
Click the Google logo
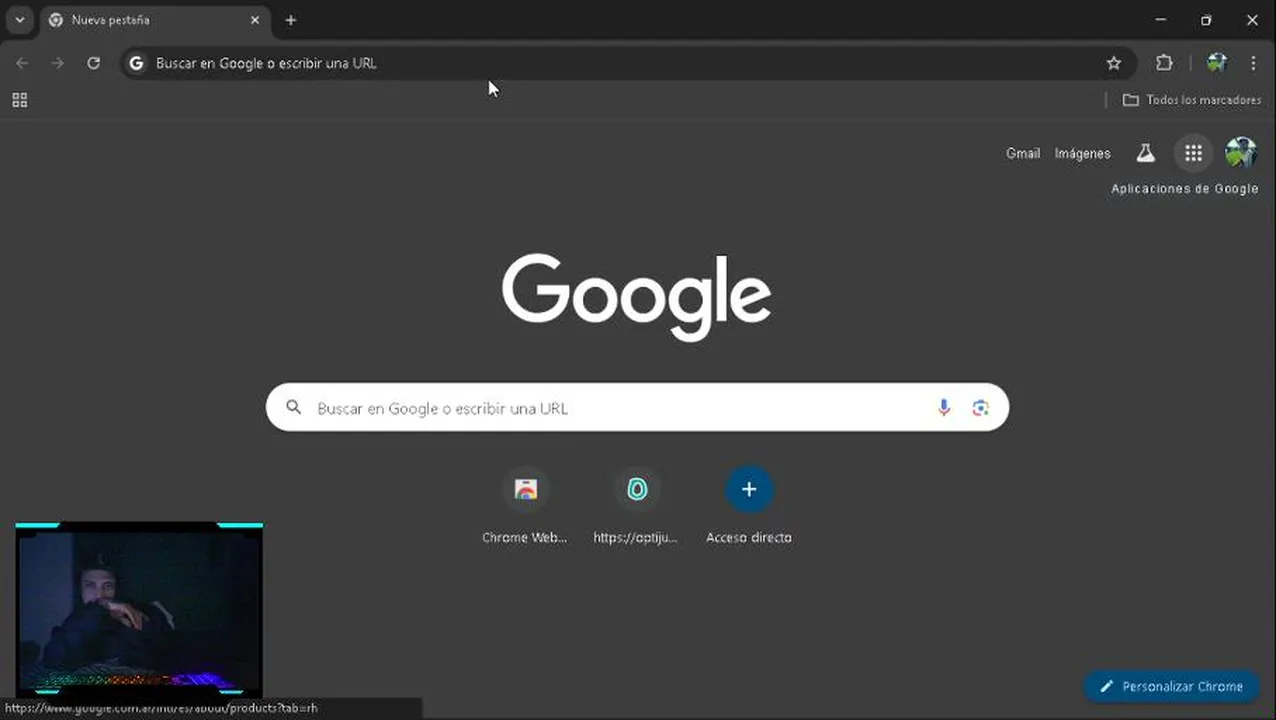click(637, 297)
